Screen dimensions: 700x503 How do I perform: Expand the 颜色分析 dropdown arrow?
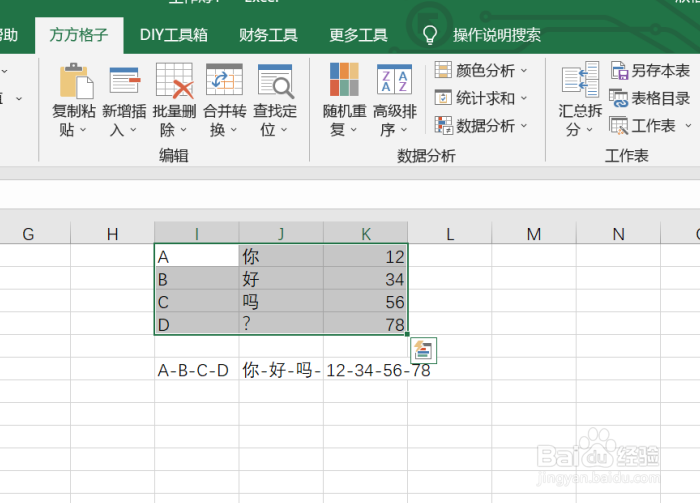524,71
